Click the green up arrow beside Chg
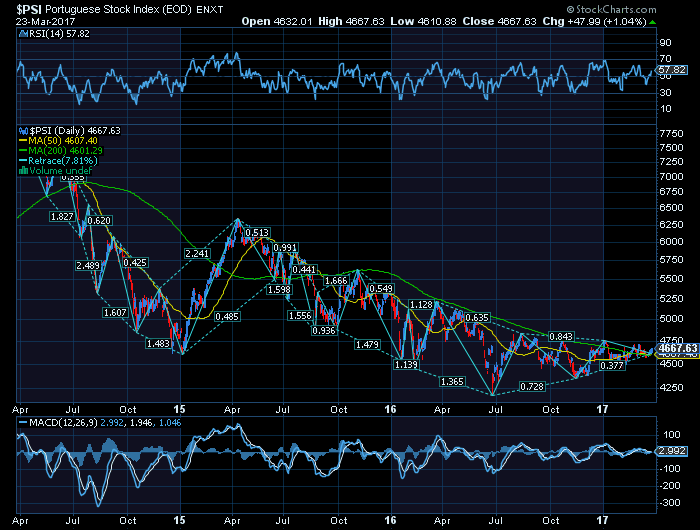Screen dimensions: 700x530 (x=651, y=19)
